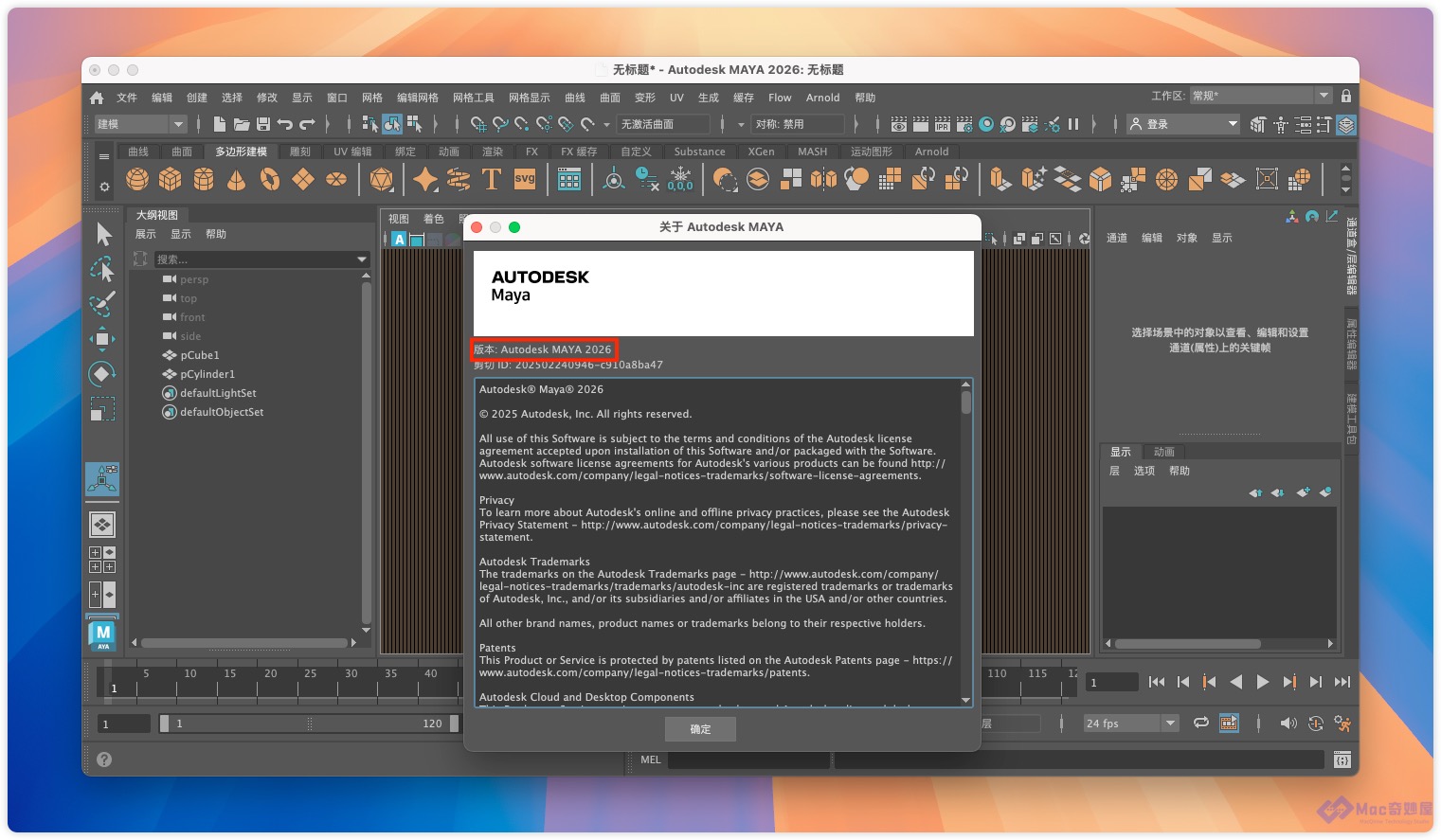Toggle the workspace lock icon

coord(1346,96)
